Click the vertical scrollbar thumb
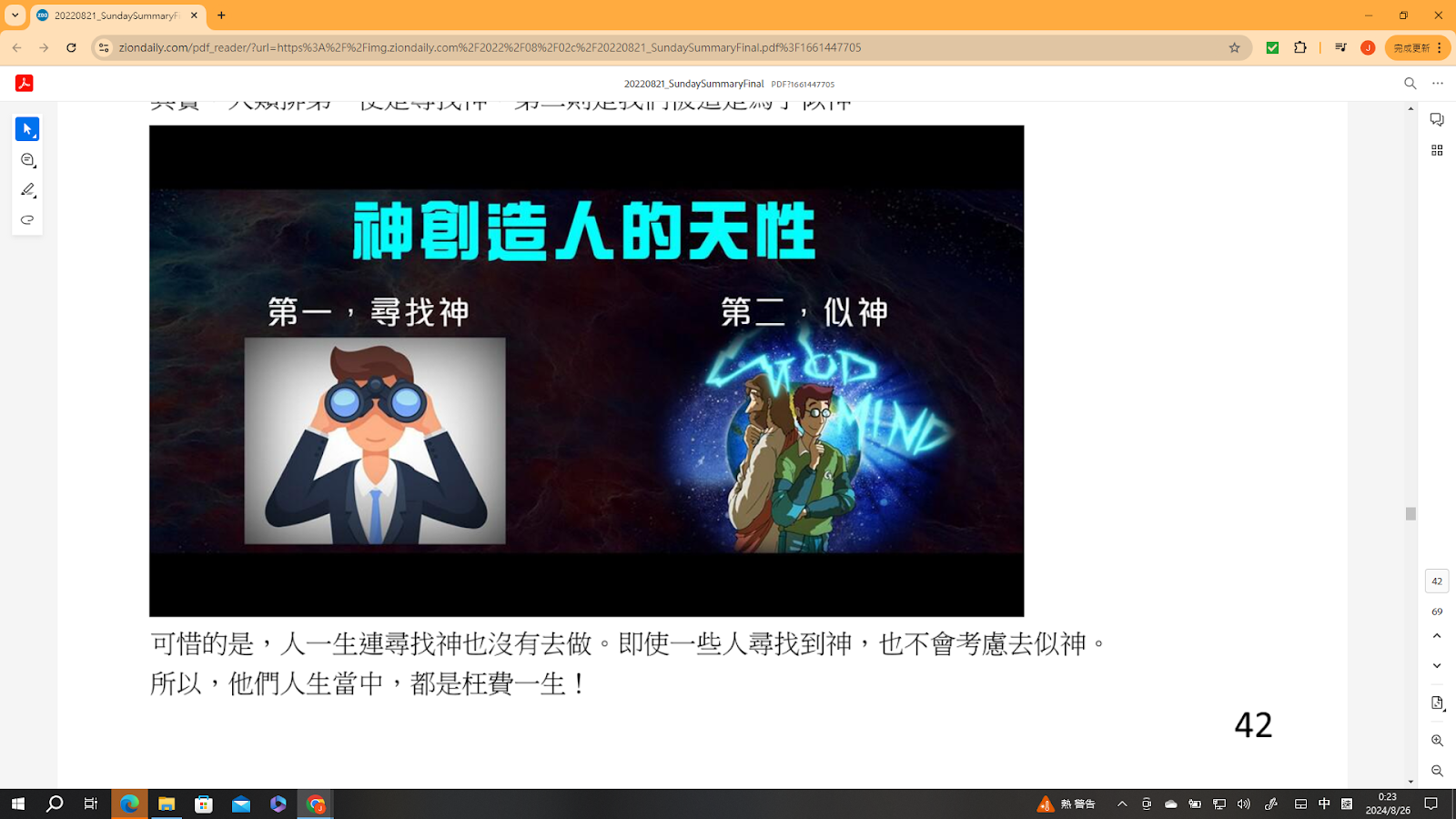Image resolution: width=1456 pixels, height=819 pixels. [1410, 514]
